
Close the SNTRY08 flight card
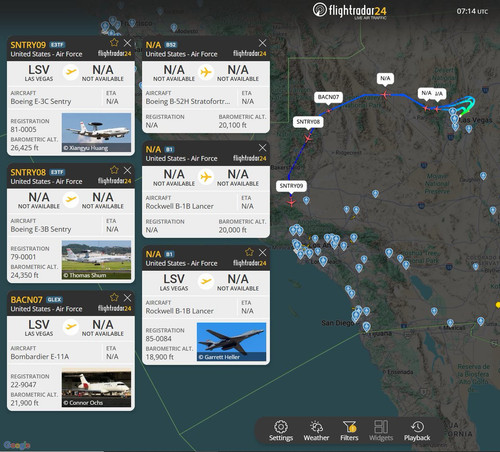coord(127,170)
